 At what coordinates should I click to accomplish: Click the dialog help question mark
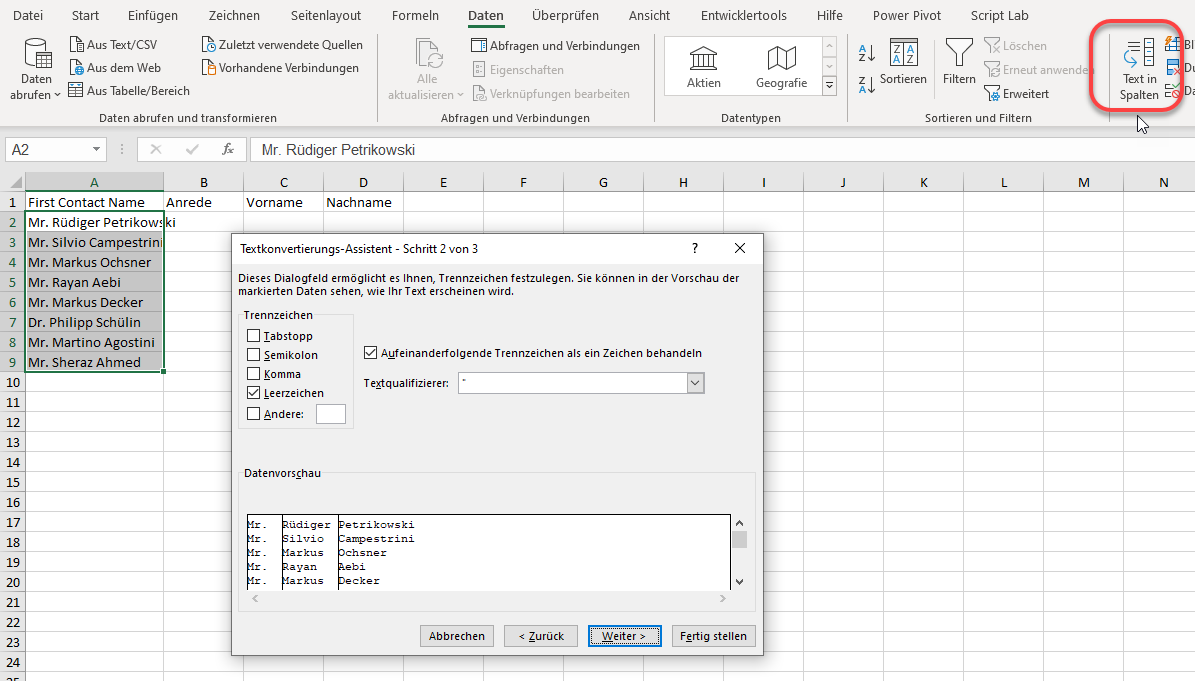coord(694,248)
